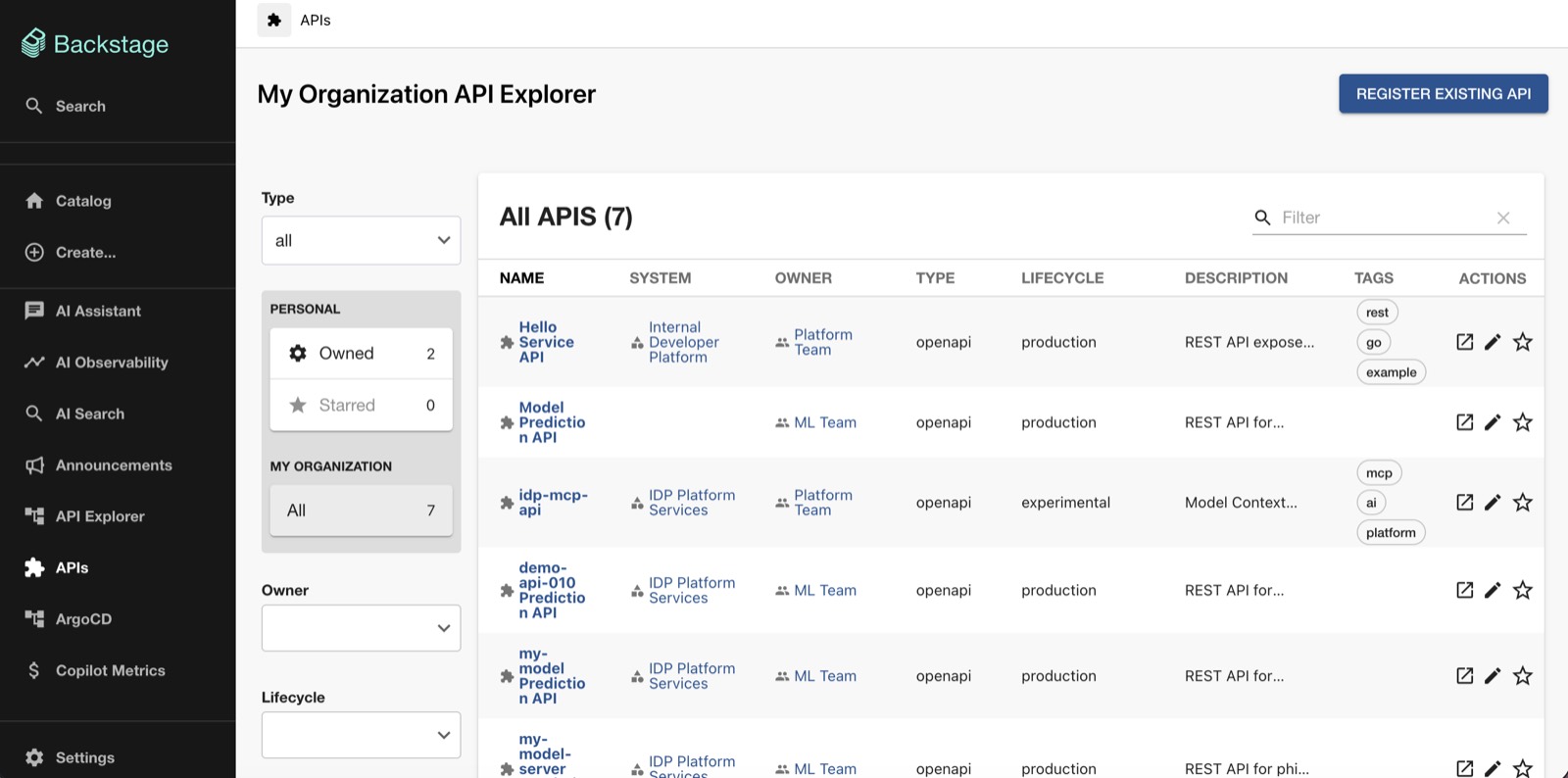Click the APIs puzzle icon in sidebar

tap(34, 567)
